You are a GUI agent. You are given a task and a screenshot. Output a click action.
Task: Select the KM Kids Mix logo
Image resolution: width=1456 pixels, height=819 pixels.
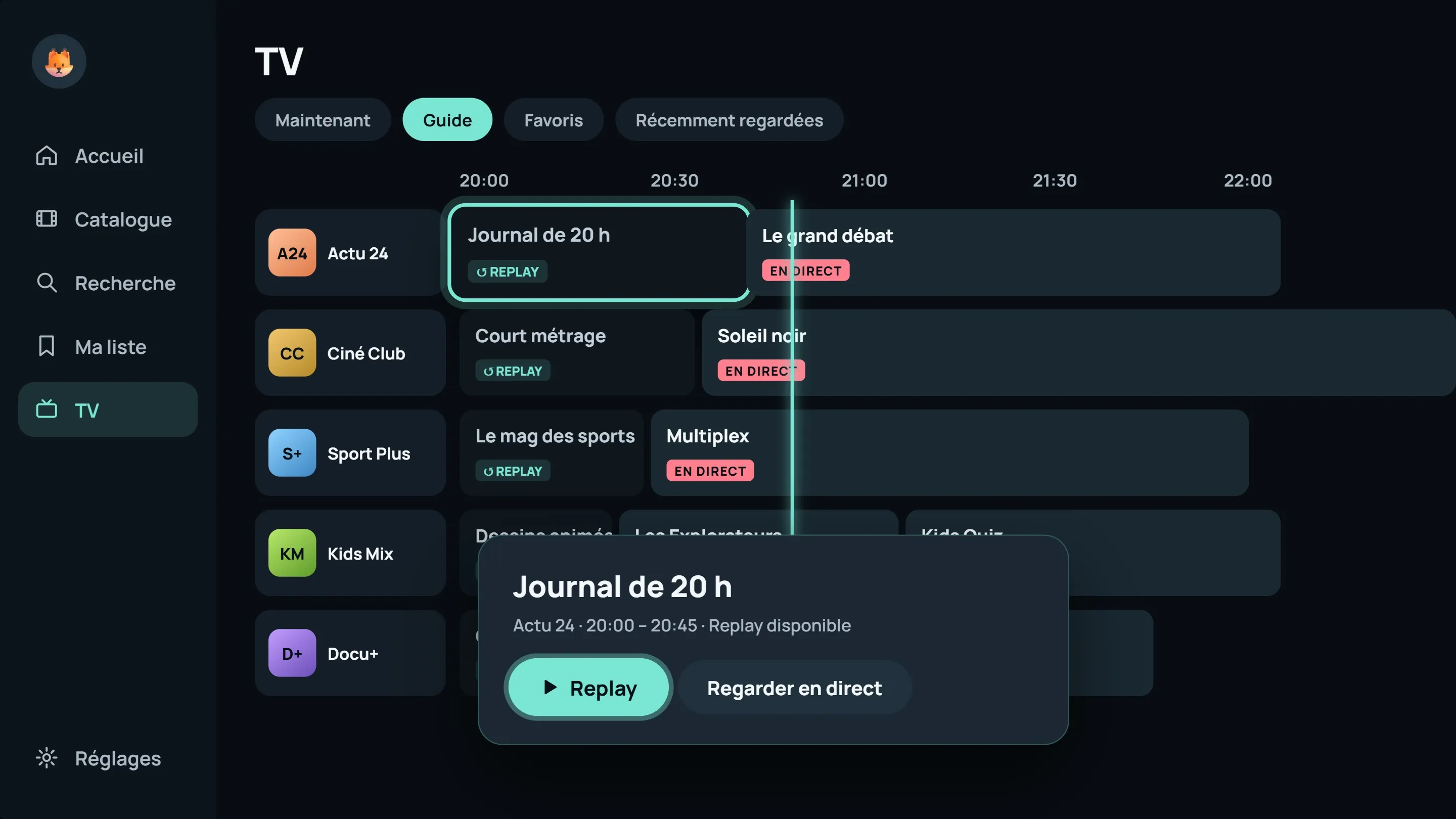click(292, 553)
